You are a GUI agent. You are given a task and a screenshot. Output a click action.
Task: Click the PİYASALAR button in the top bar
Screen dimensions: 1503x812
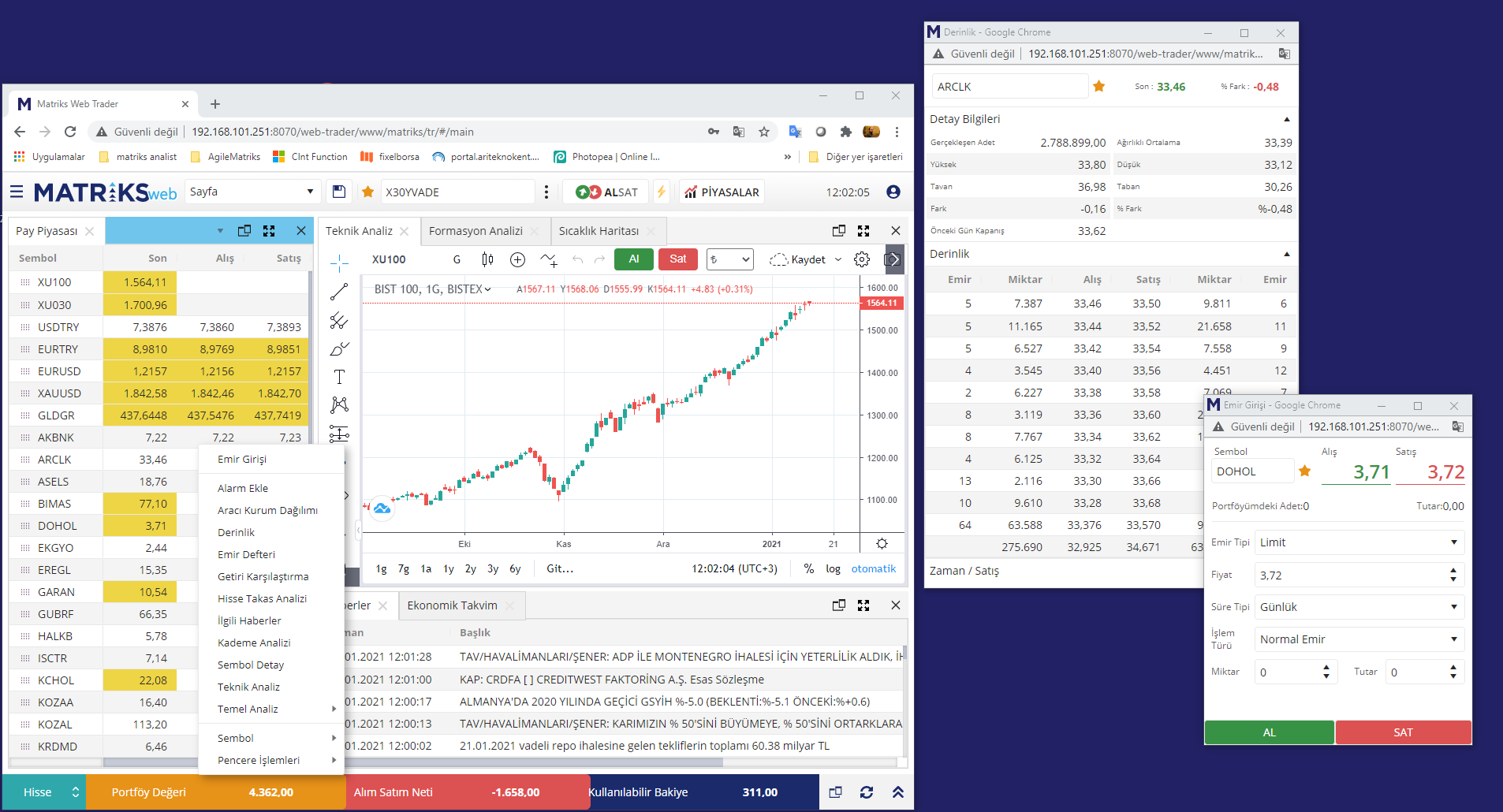722,192
